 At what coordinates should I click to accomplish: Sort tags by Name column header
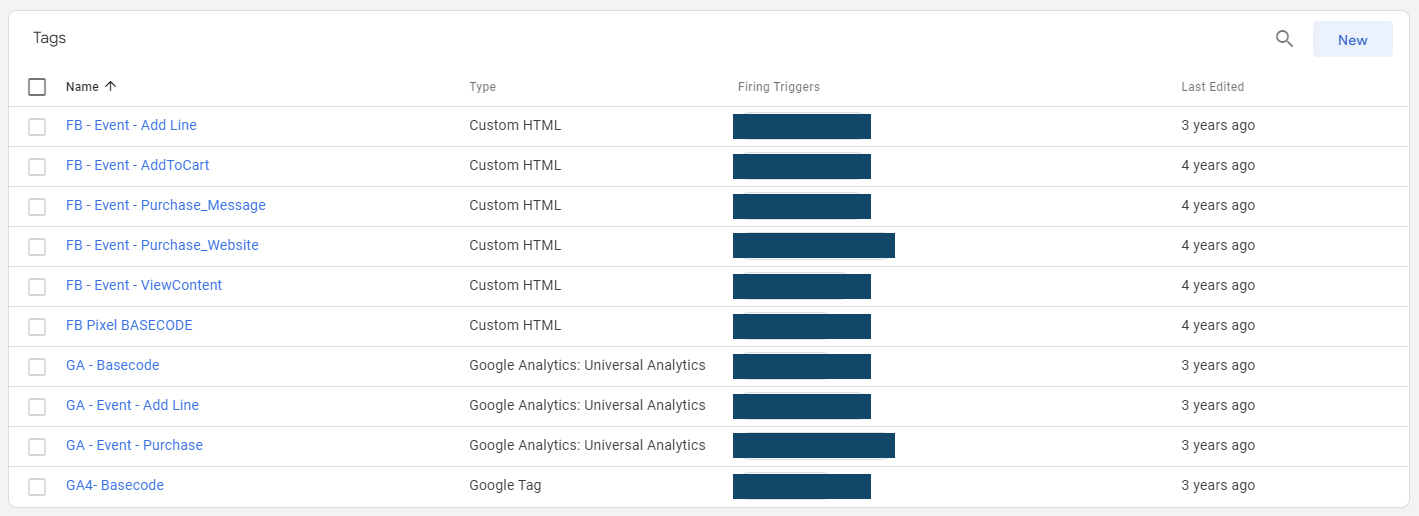click(x=82, y=87)
